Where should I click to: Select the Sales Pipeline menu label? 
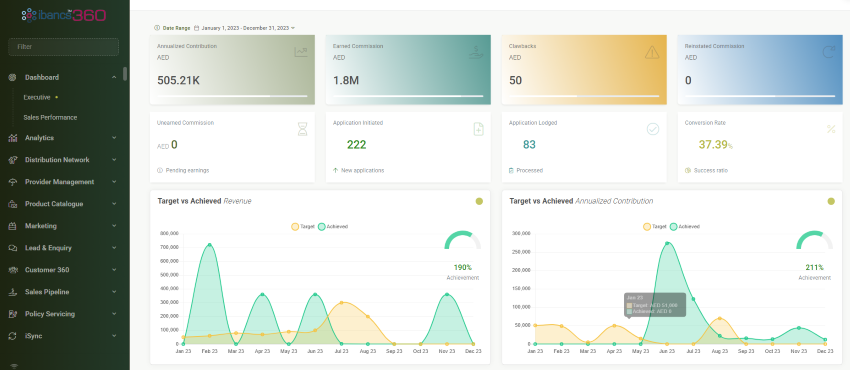pyautogui.click(x=47, y=292)
